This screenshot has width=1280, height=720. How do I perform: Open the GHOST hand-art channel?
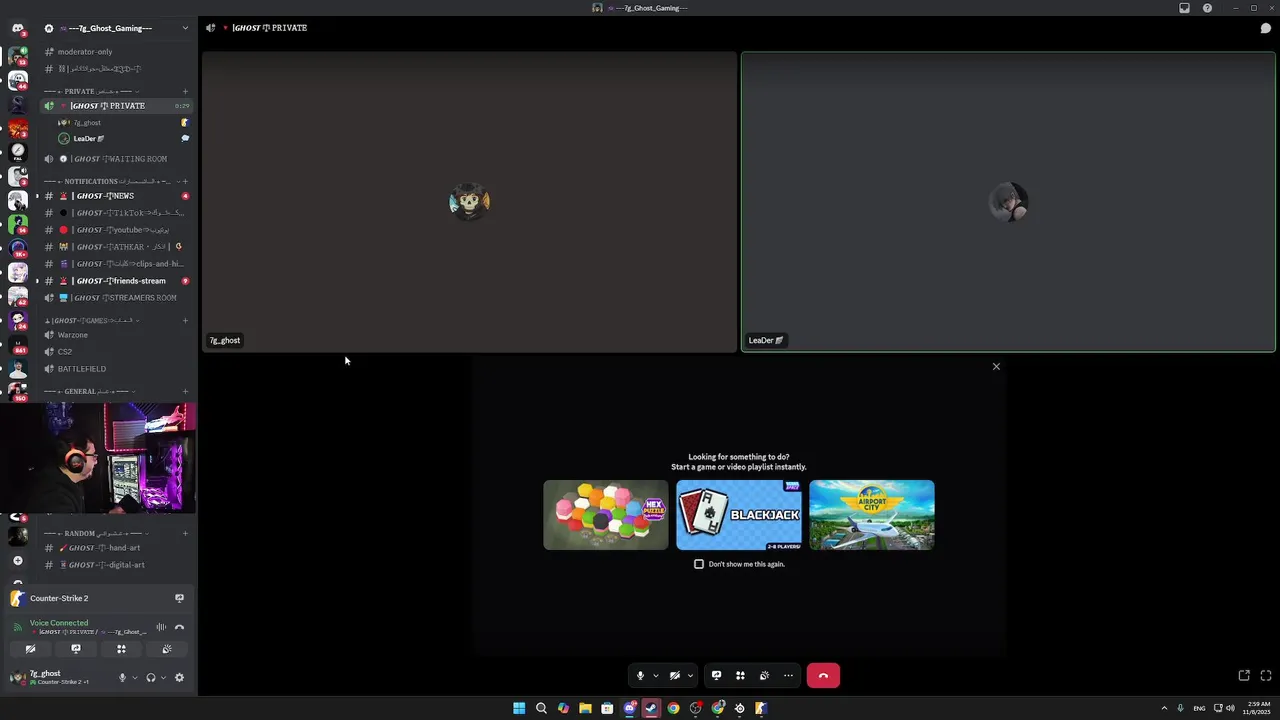[116, 548]
